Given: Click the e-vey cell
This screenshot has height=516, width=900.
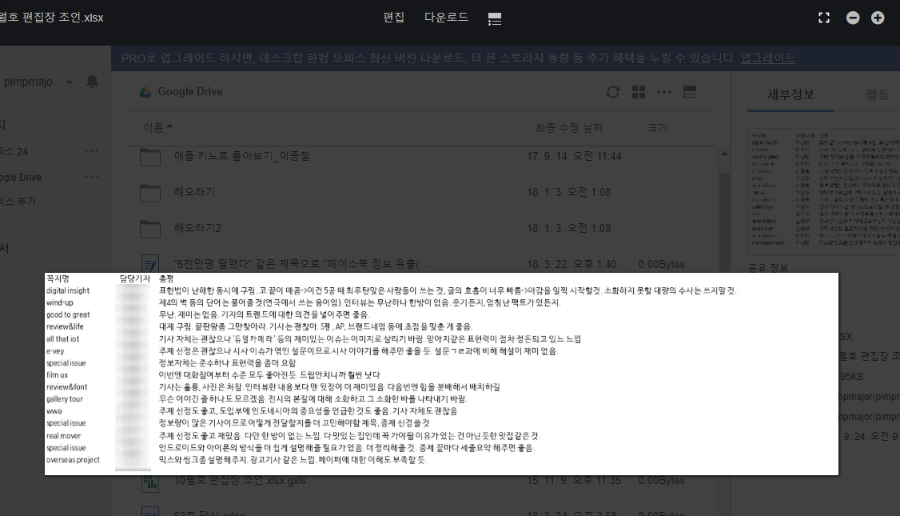Looking at the screenshot, I should coord(55,351).
